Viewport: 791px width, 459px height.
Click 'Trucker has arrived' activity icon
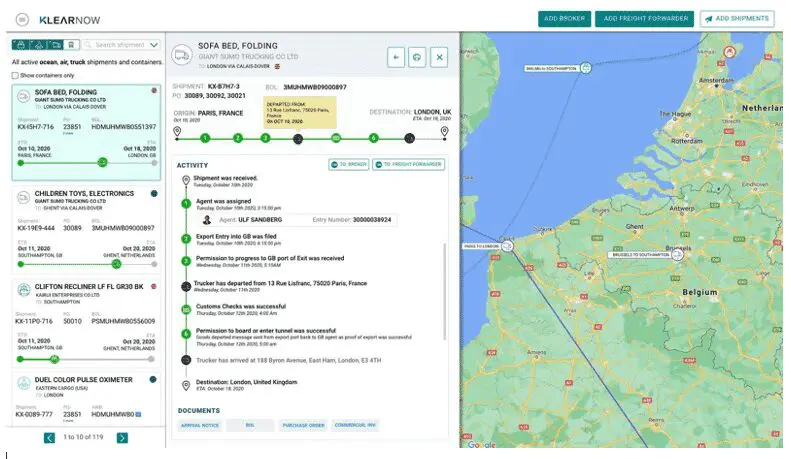click(x=186, y=360)
